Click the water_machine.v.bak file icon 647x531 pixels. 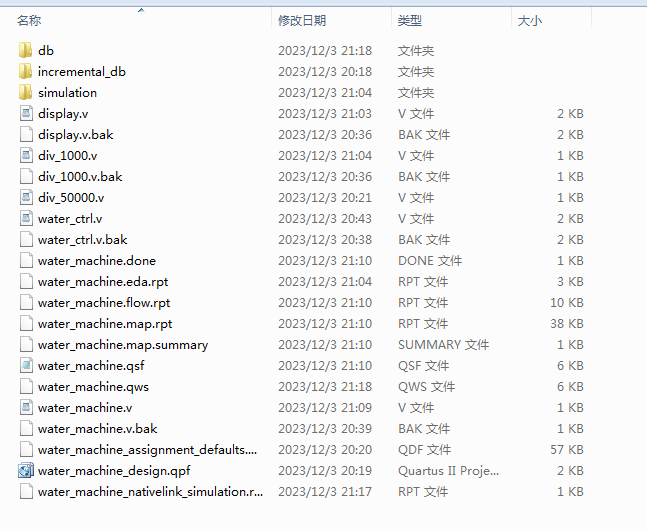pos(26,429)
